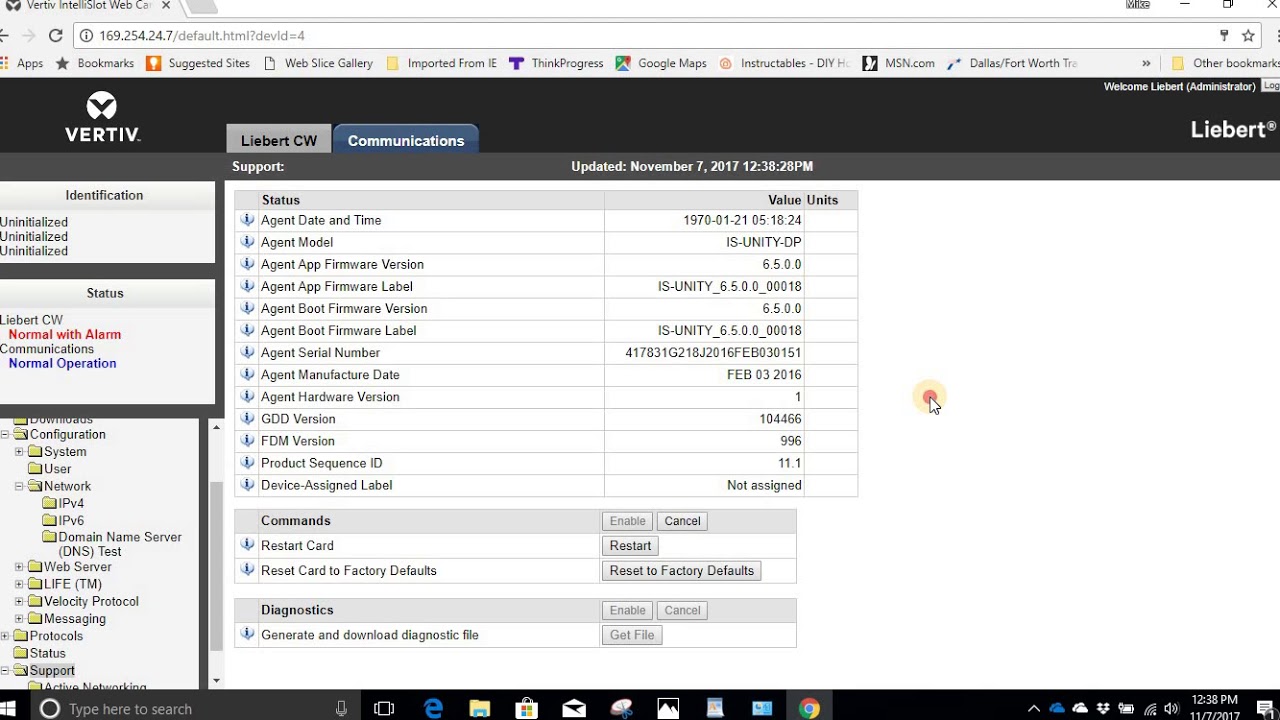Click info icon beside Restart Card
The width and height of the screenshot is (1280, 720).
[247, 545]
